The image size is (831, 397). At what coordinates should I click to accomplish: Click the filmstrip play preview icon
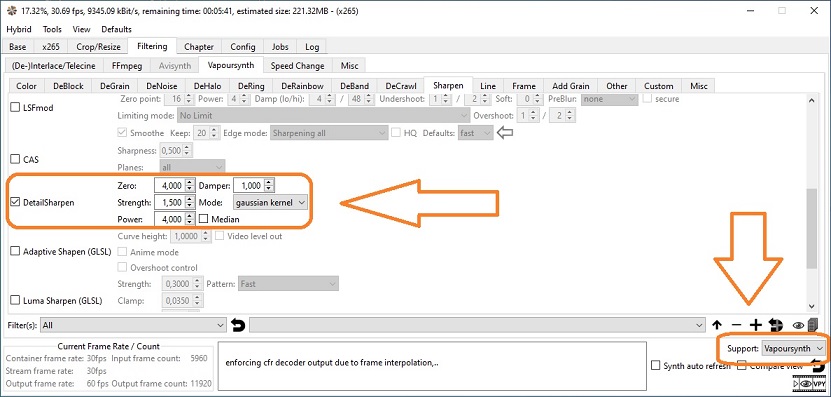coord(797,384)
